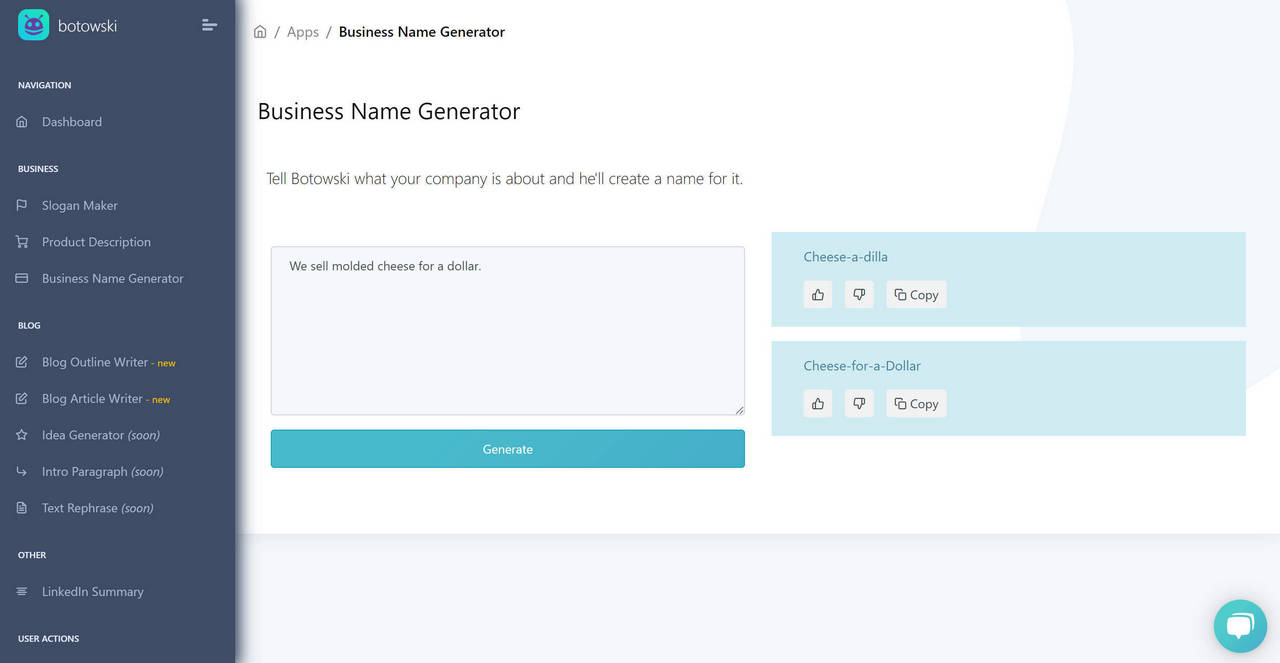Image resolution: width=1280 pixels, height=663 pixels.
Task: Open the live chat bubble widget
Action: click(x=1239, y=626)
